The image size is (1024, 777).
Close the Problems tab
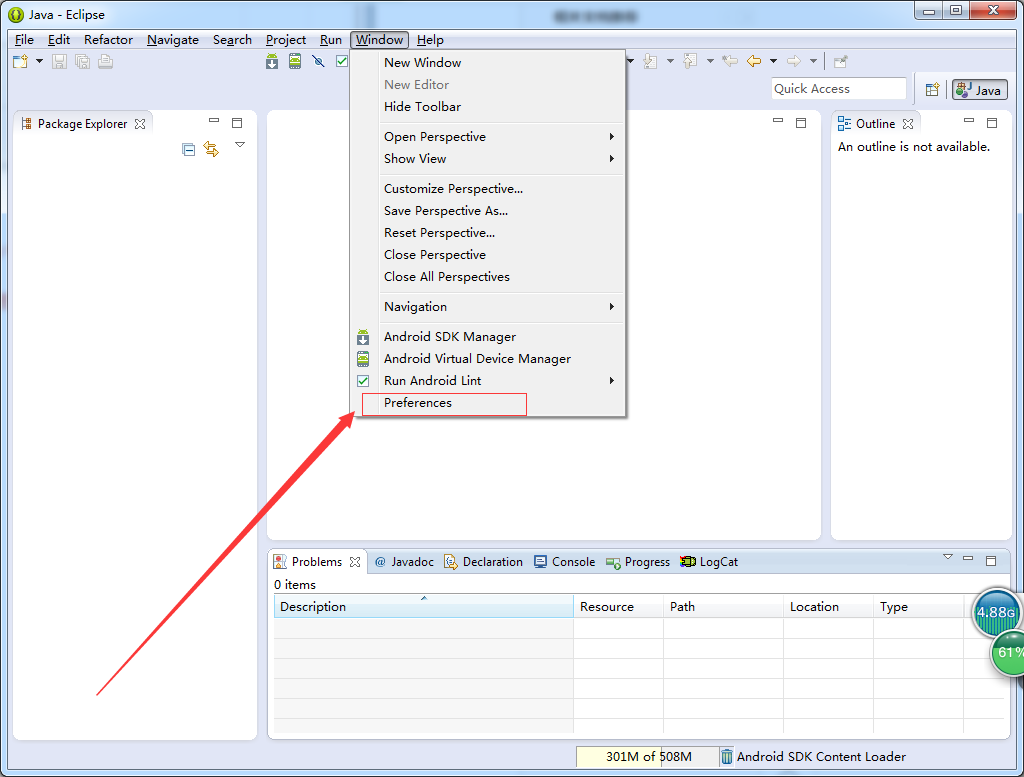click(x=355, y=562)
